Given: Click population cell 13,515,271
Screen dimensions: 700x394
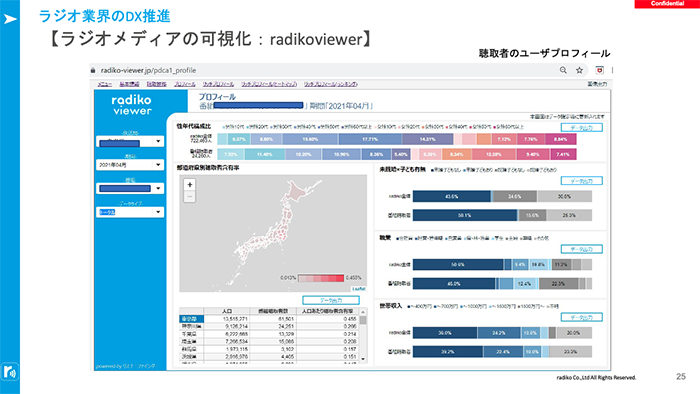Looking at the screenshot, I should point(235,319).
